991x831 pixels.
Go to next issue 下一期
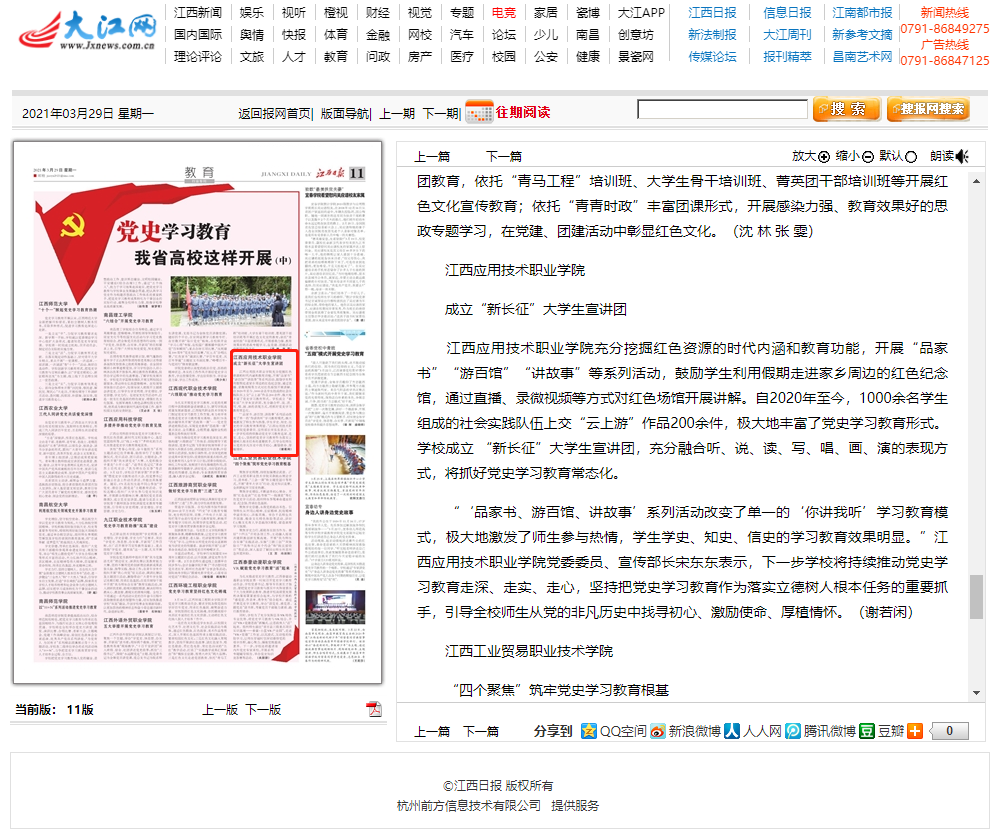[x=440, y=114]
